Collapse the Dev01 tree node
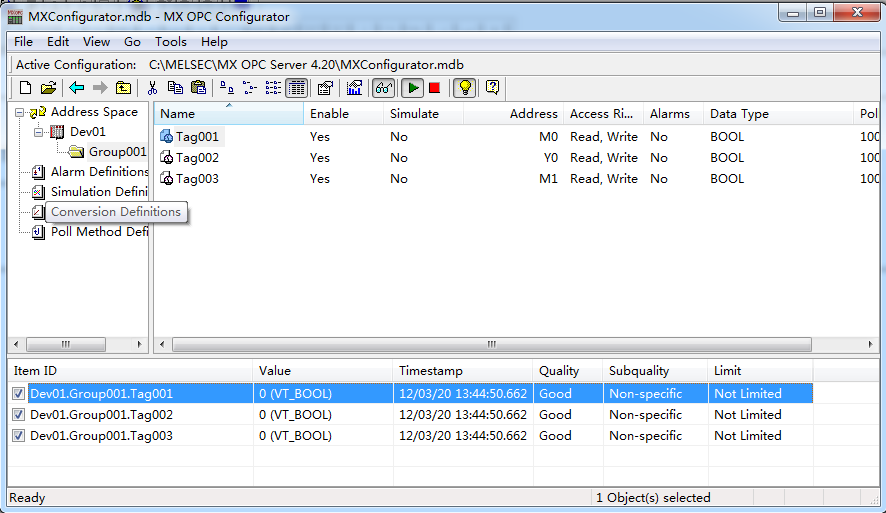The height and width of the screenshot is (513, 886). pyautogui.click(x=38, y=132)
